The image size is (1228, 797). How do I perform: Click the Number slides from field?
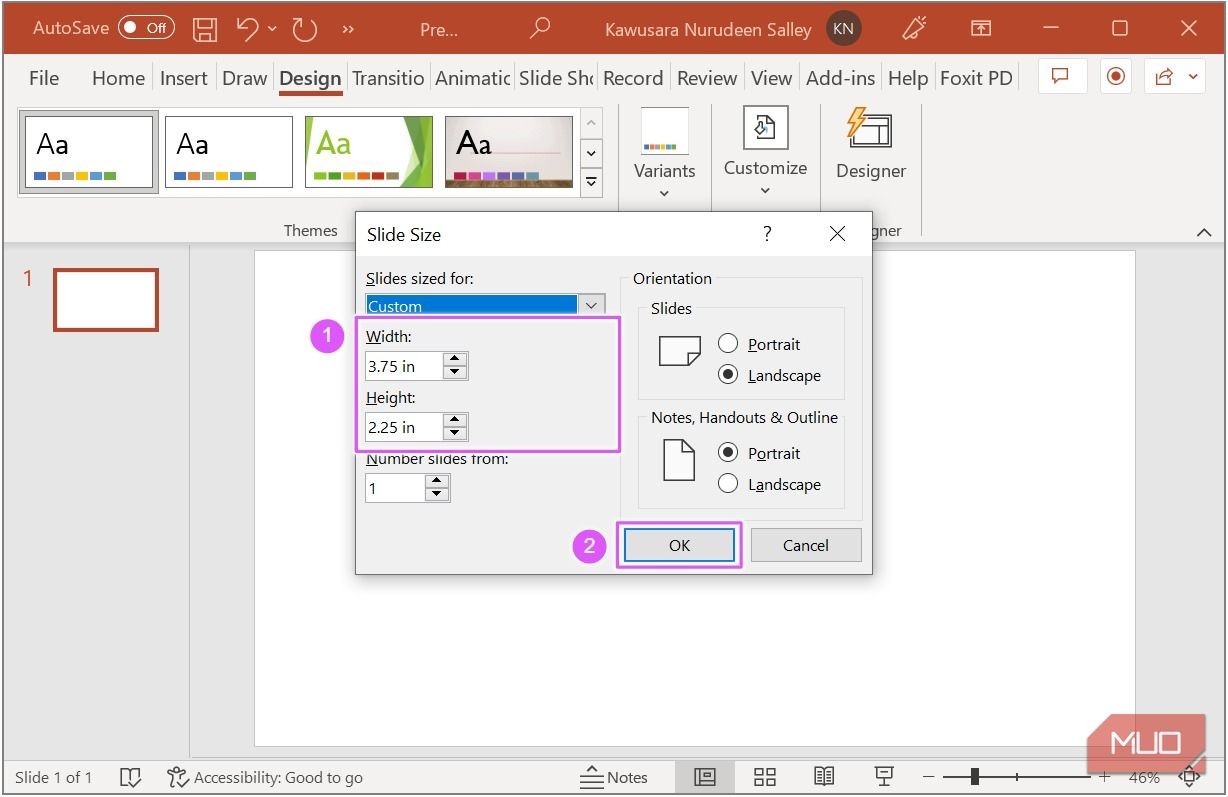tap(395, 488)
